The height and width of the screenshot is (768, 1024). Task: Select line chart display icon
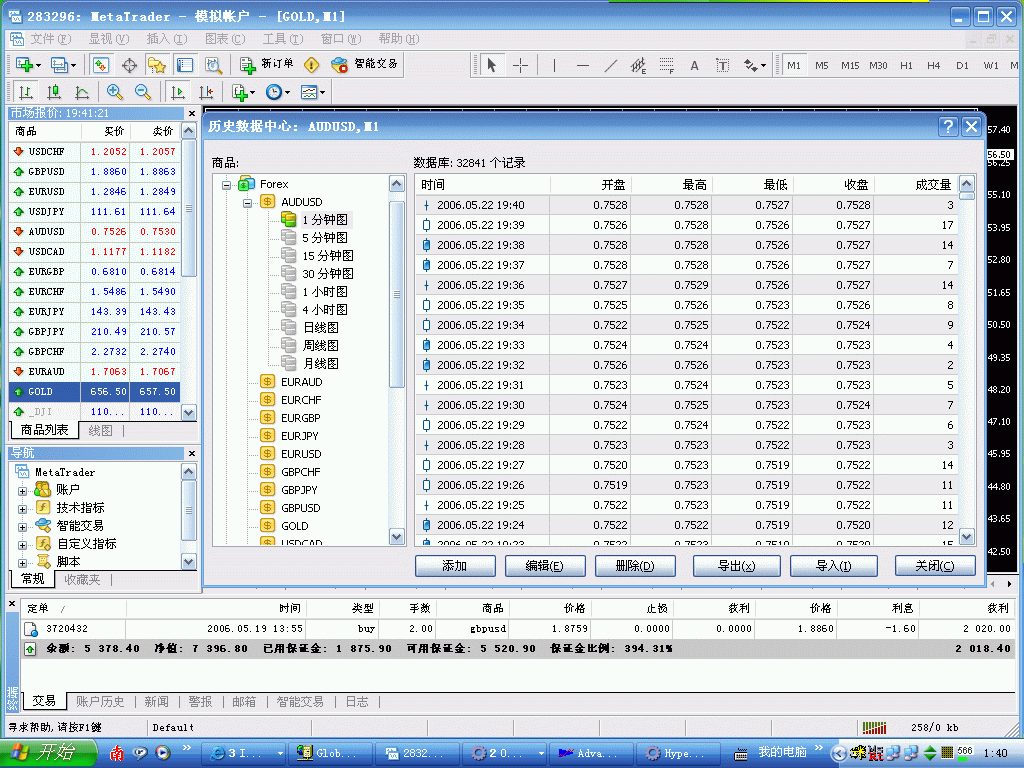coord(82,92)
